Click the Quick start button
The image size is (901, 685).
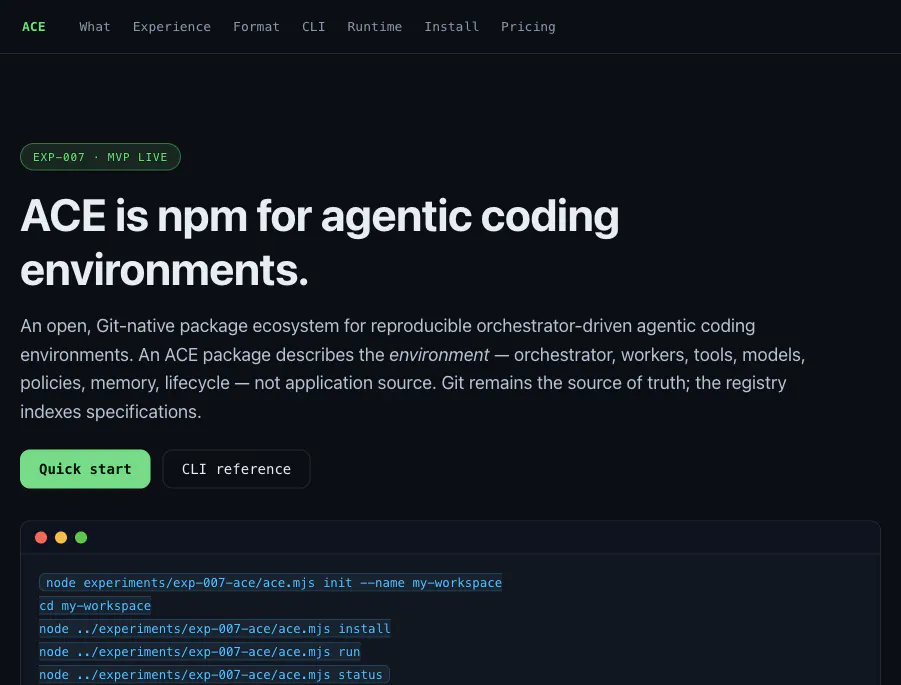(x=85, y=469)
